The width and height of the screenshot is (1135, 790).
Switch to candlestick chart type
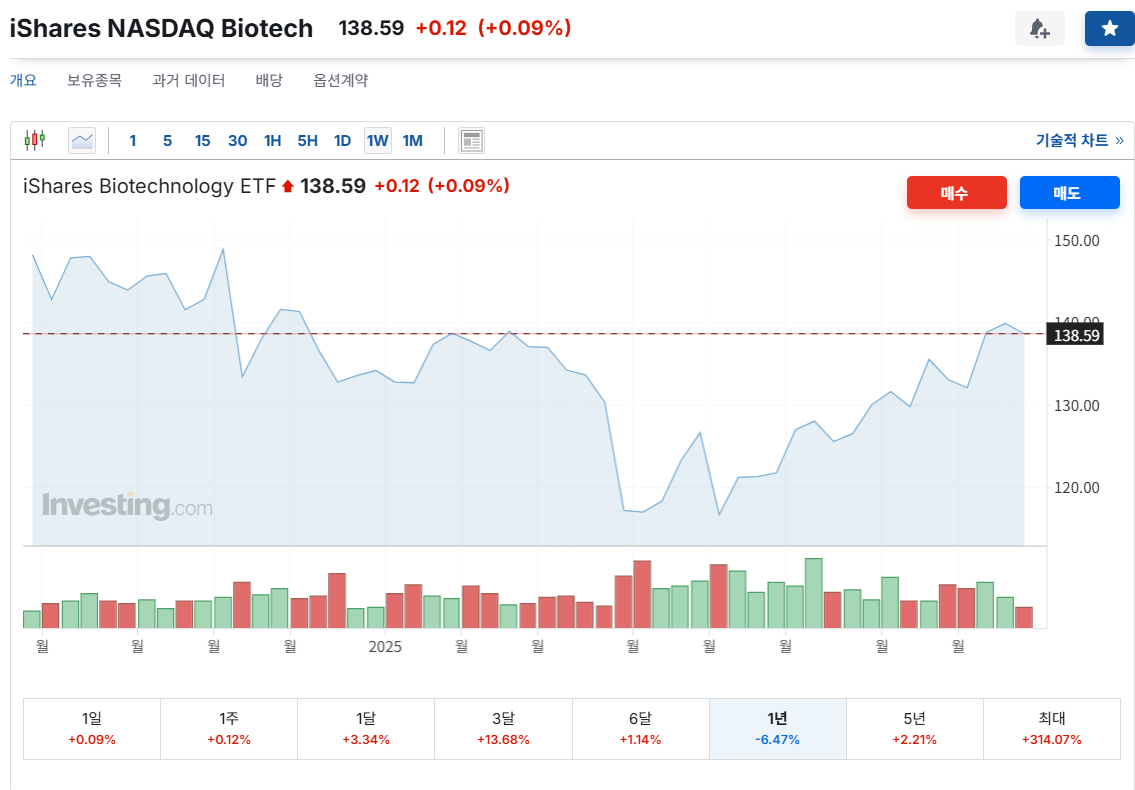35,140
